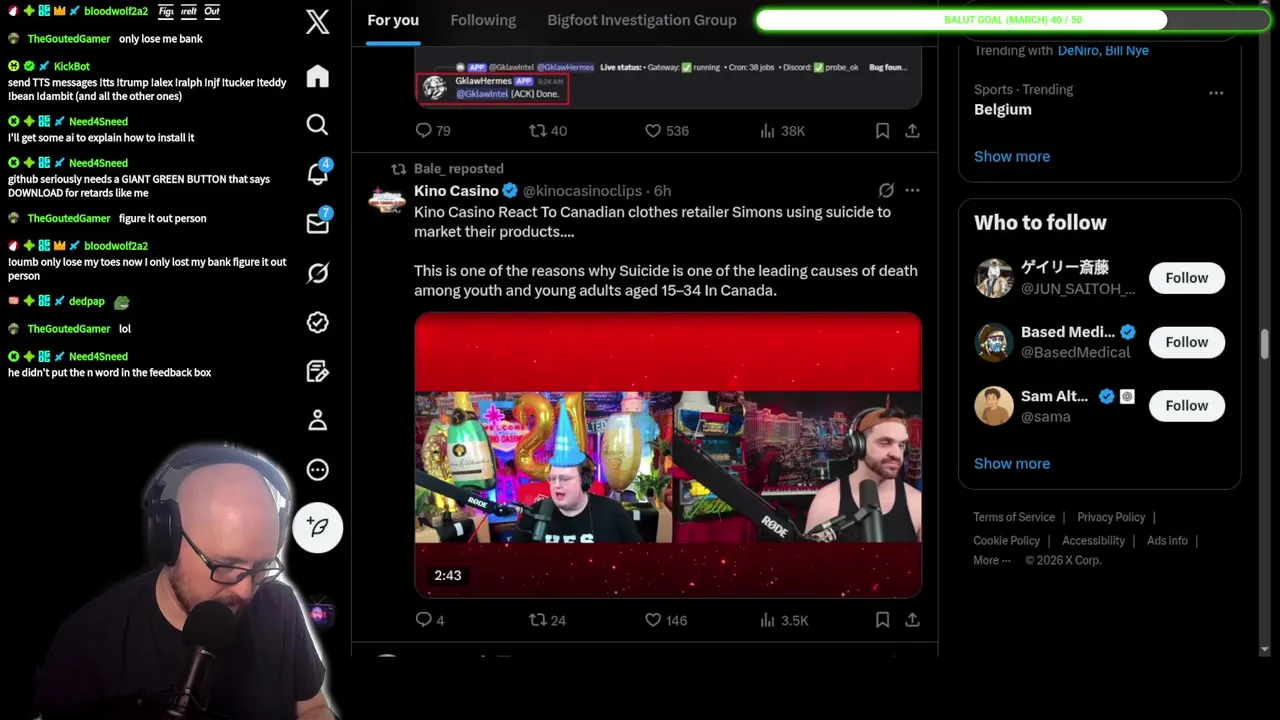The width and height of the screenshot is (1280, 720).
Task: Follow Based Medical account
Action: click(1187, 342)
